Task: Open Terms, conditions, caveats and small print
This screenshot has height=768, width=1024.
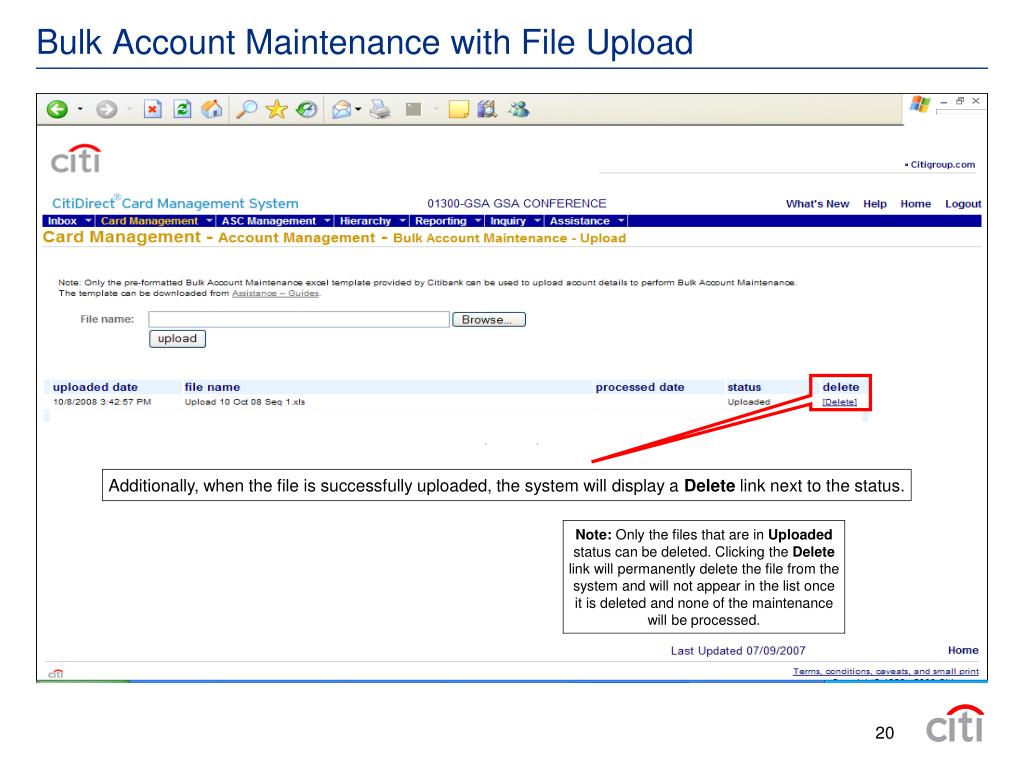Action: [x=886, y=671]
